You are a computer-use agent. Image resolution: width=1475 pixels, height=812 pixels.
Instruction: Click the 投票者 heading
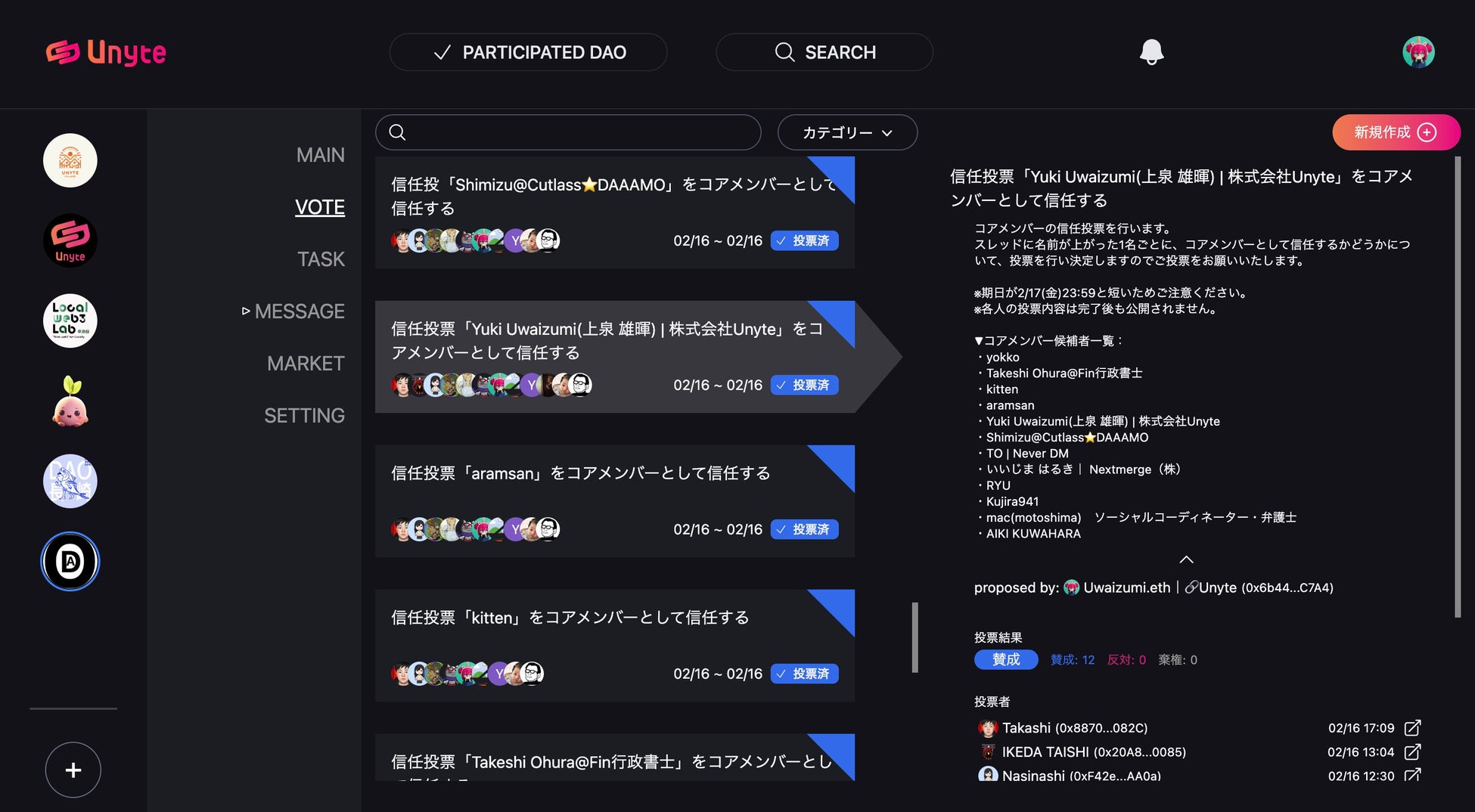pyautogui.click(x=992, y=702)
